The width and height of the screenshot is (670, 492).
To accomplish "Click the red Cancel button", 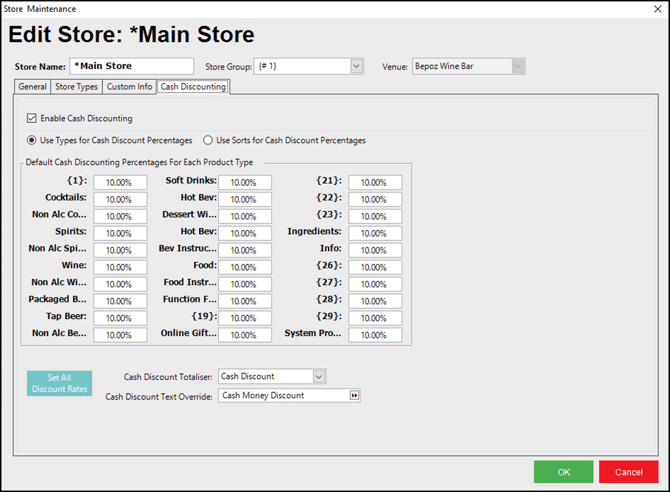I will tap(628, 472).
